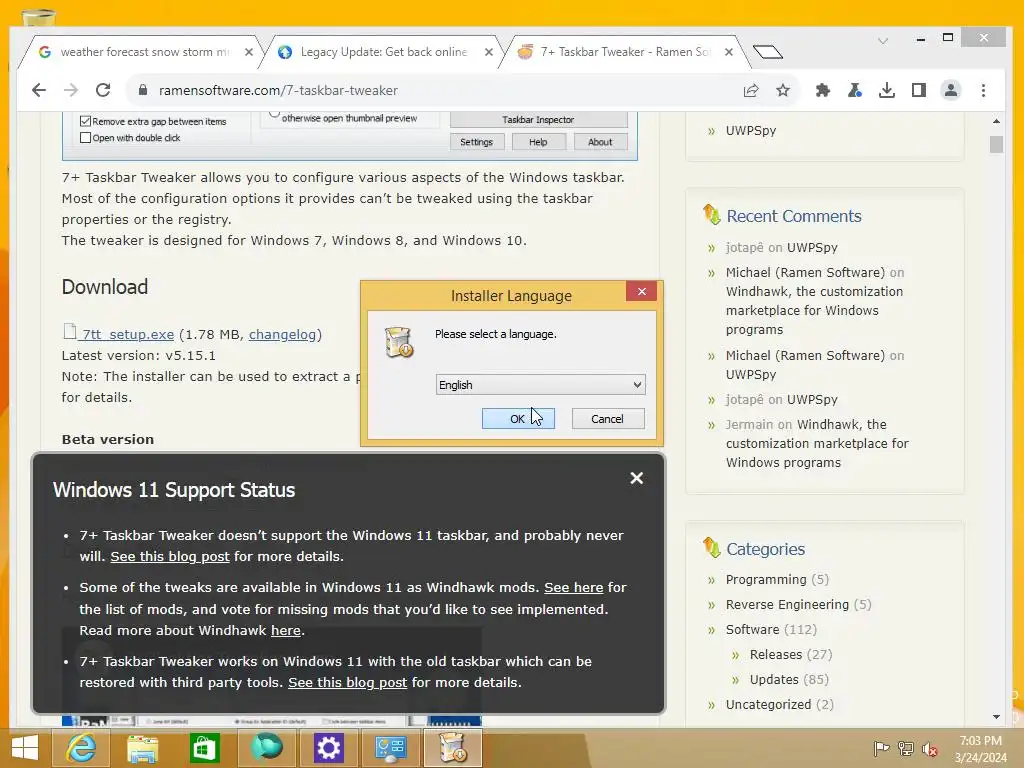Click the Taskbar Inspector button
1024x768 pixels.
[x=538, y=120]
